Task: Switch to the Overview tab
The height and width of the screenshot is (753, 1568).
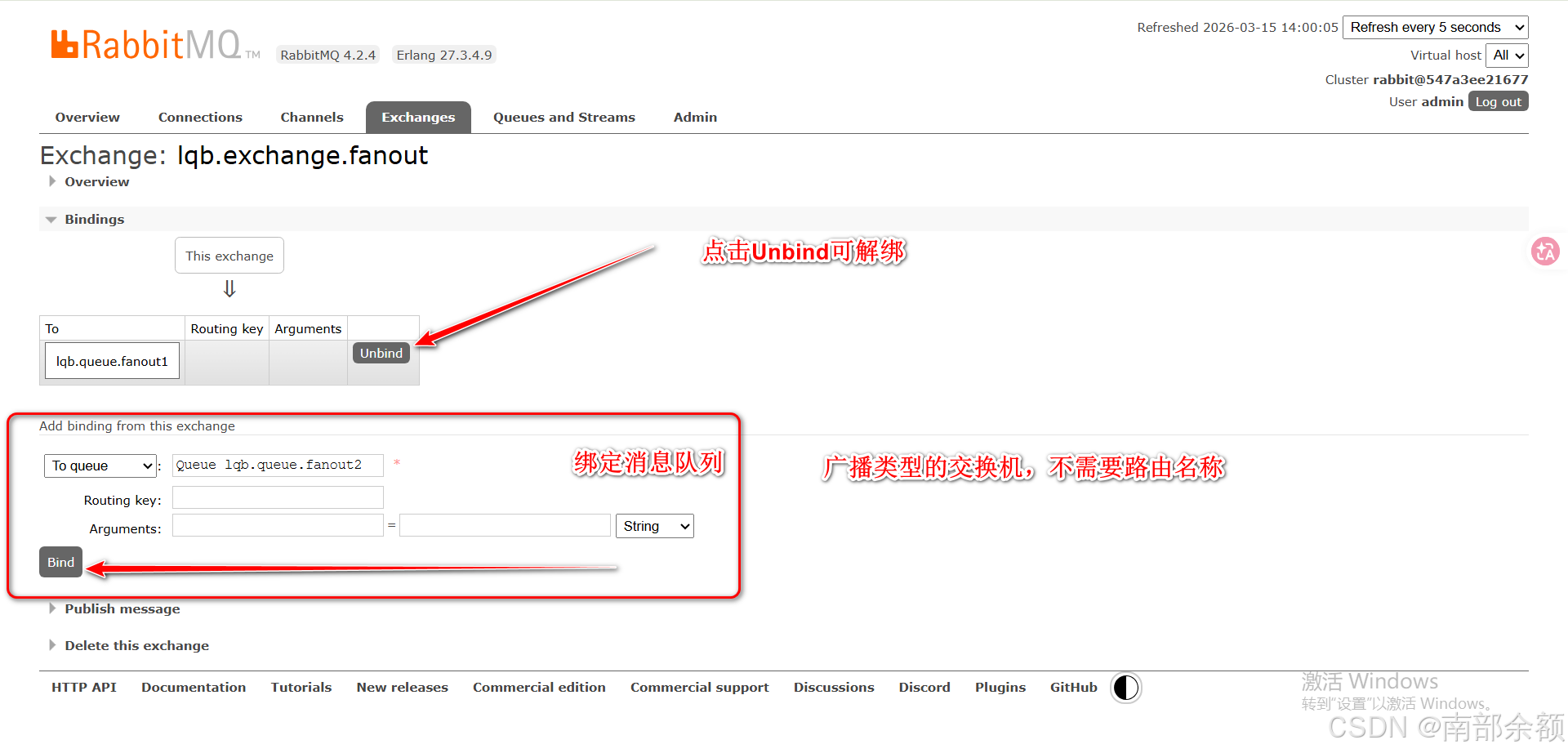Action: pos(87,117)
